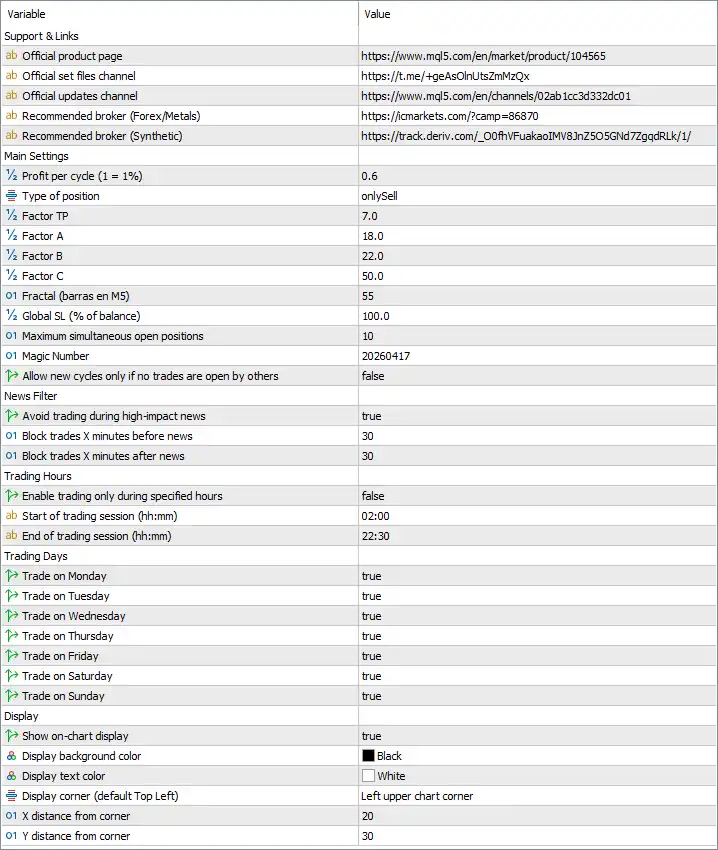Click the Black background color swatch
The height and width of the screenshot is (850, 718).
coord(368,756)
